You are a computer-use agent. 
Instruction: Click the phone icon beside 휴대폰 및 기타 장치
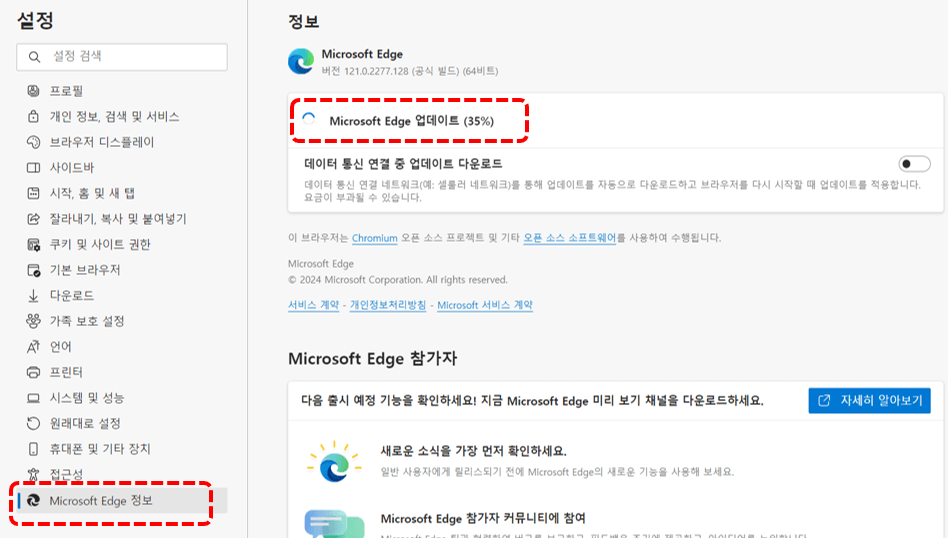pyautogui.click(x=33, y=449)
